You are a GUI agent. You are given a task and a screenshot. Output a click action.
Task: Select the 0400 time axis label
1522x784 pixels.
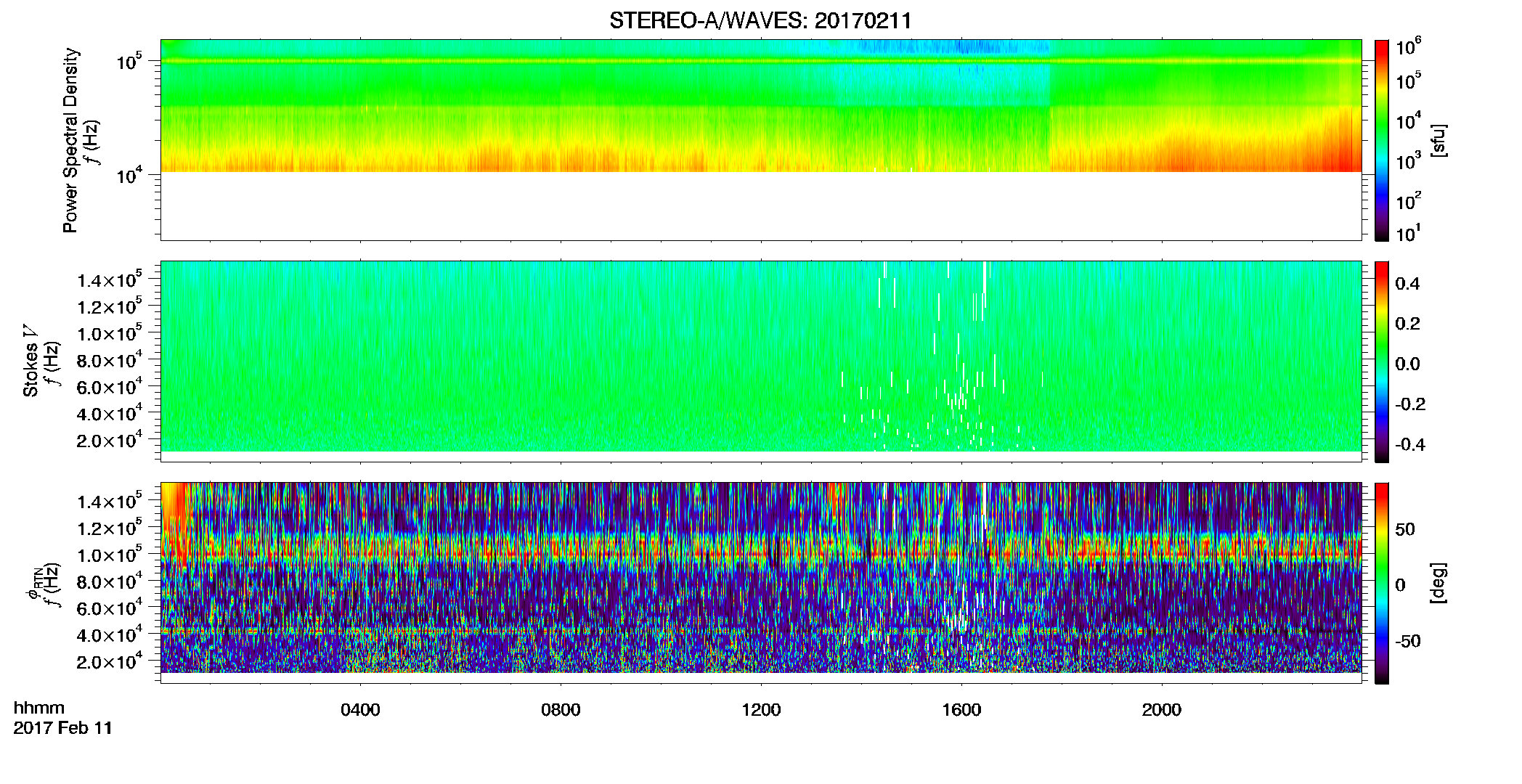pyautogui.click(x=360, y=710)
